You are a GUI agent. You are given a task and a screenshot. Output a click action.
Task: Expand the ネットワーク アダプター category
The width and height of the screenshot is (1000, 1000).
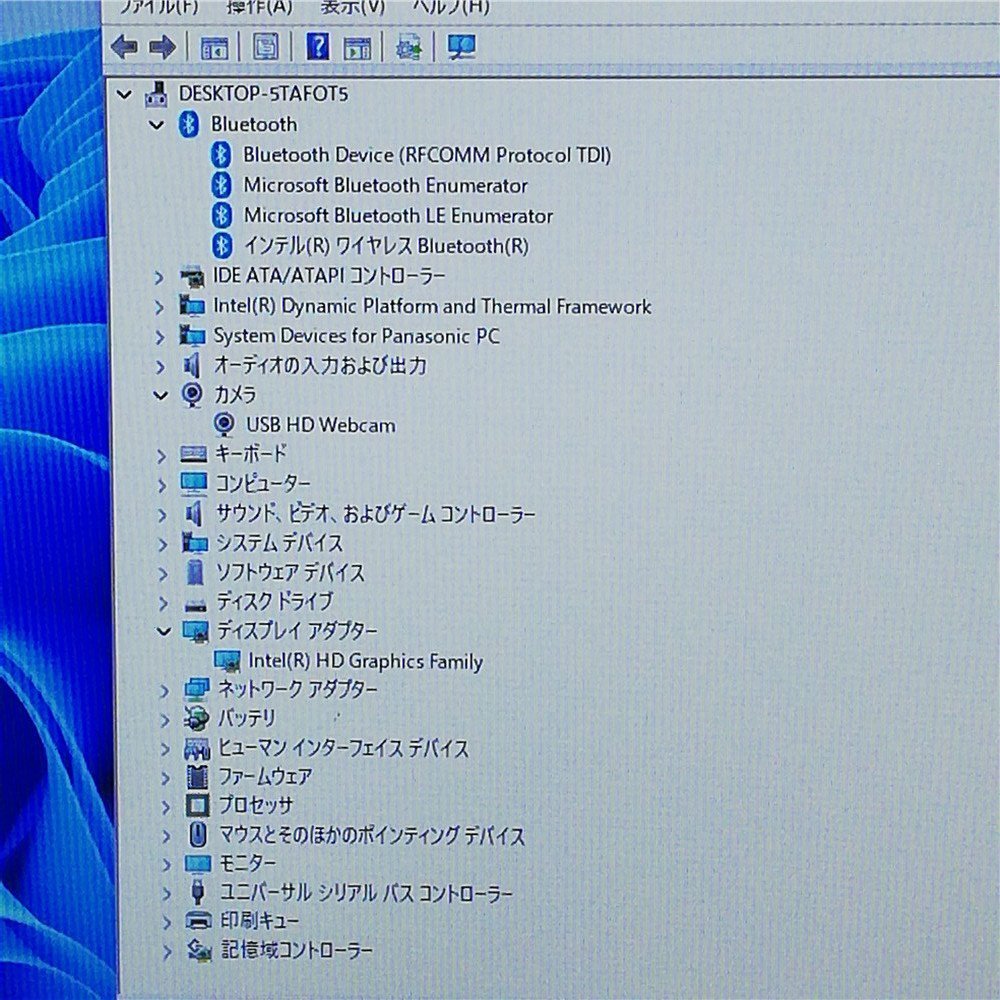click(x=165, y=691)
